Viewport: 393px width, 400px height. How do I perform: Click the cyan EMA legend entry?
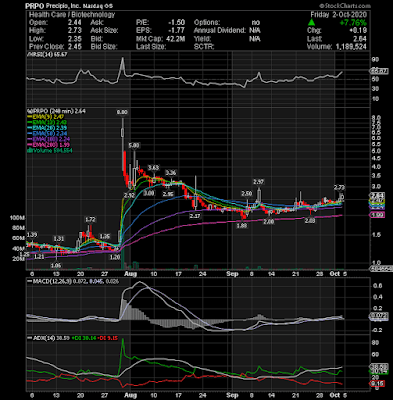point(47,128)
